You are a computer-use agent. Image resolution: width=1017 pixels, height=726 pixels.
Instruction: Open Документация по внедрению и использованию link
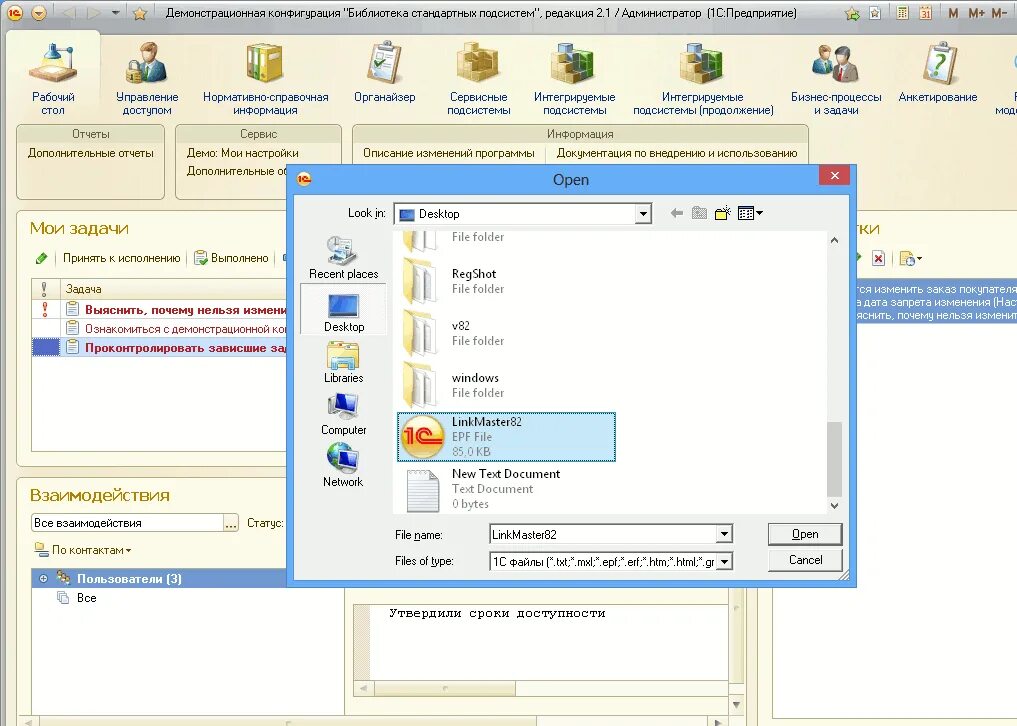(676, 153)
